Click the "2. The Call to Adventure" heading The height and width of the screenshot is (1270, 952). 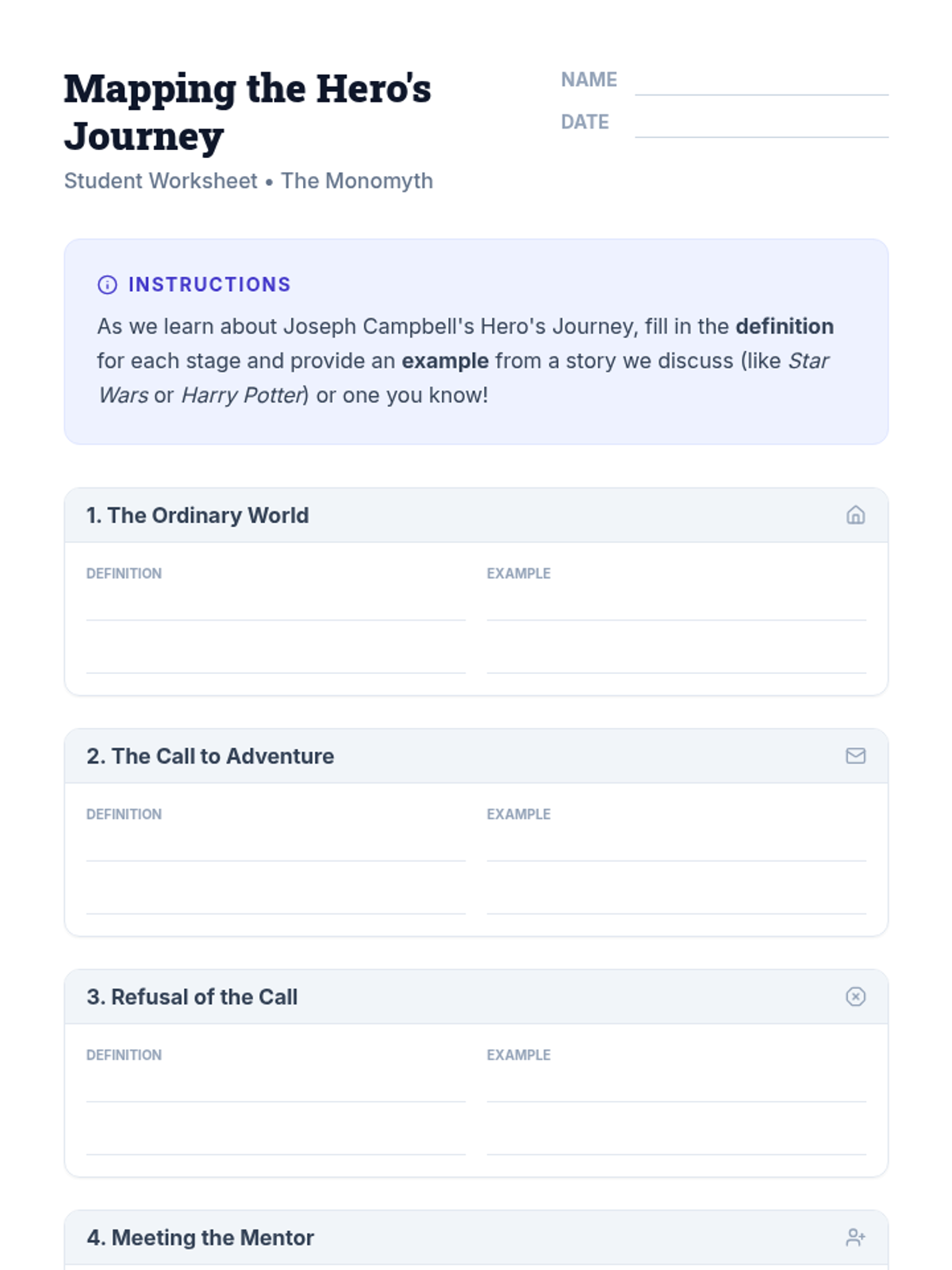(x=210, y=756)
